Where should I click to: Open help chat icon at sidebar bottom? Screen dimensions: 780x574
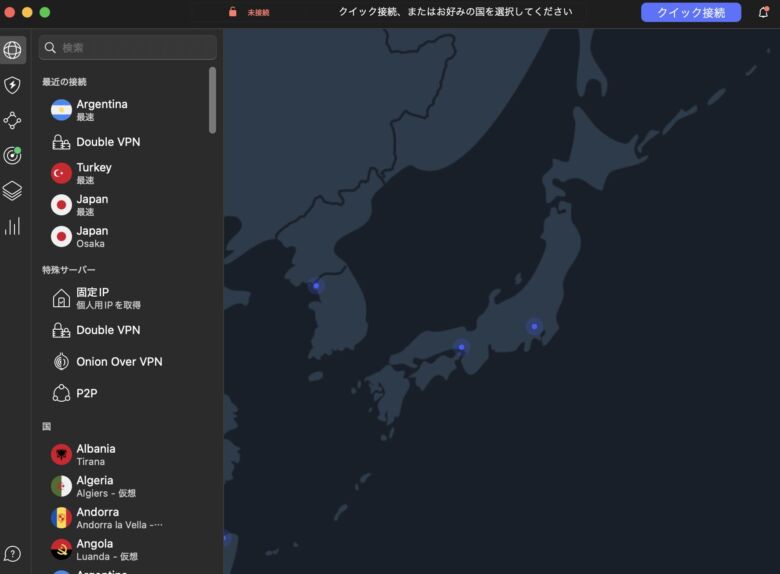point(12,554)
